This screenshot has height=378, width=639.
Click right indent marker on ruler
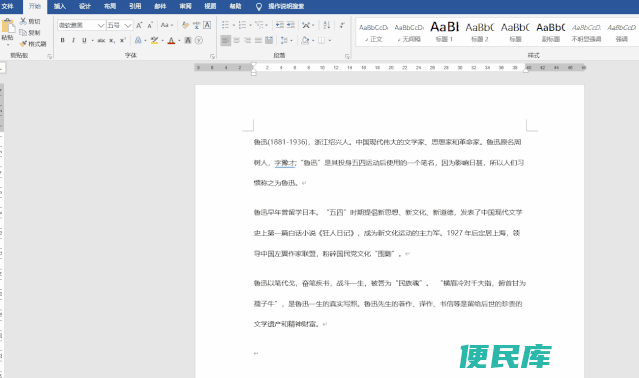[526, 70]
